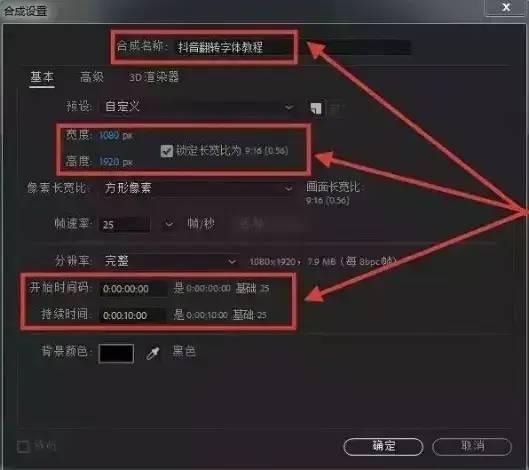This screenshot has width=529, height=470.
Task: Open the 预设 自定义 preset dropdown
Action: tap(198, 107)
